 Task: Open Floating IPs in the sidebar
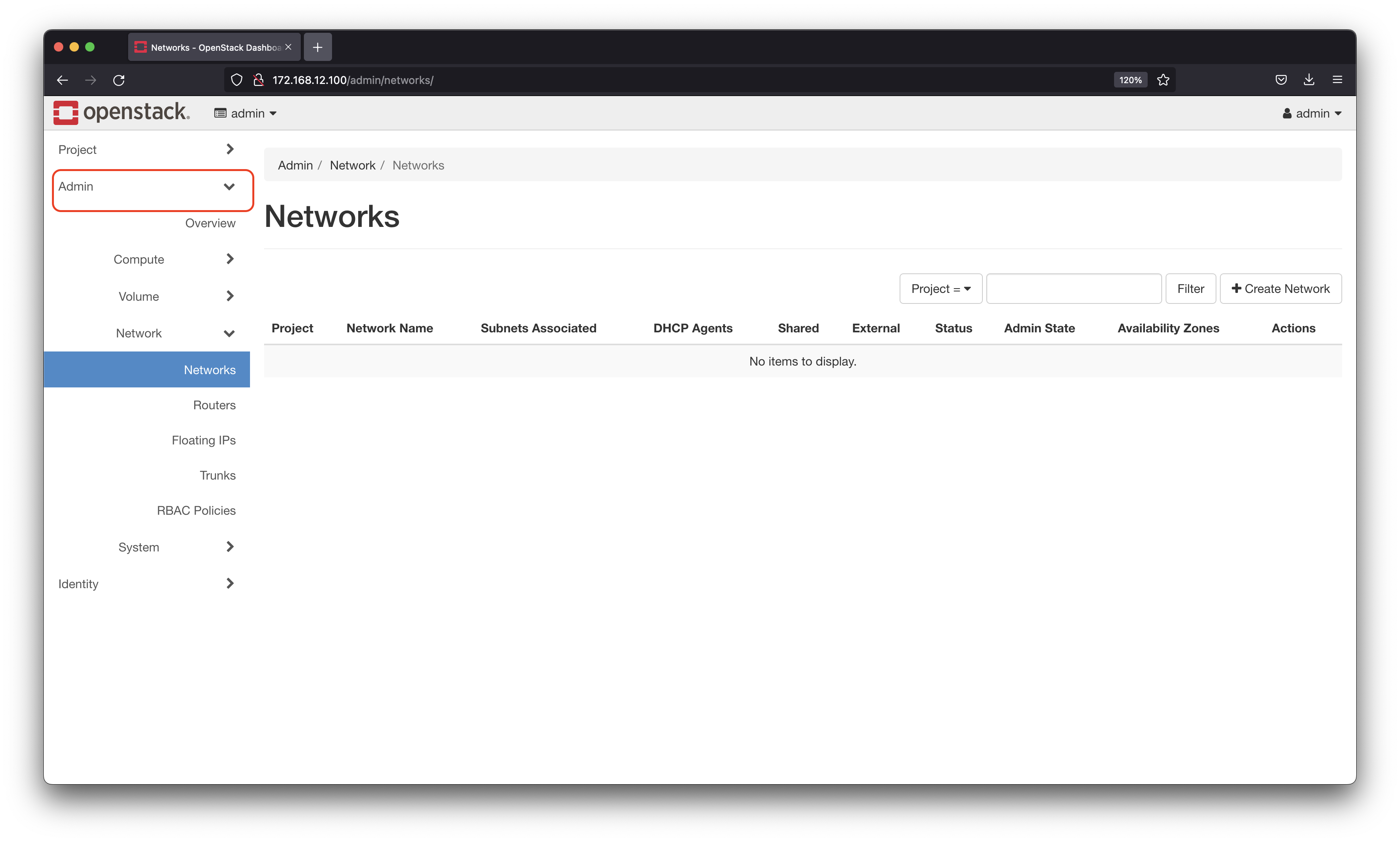204,440
